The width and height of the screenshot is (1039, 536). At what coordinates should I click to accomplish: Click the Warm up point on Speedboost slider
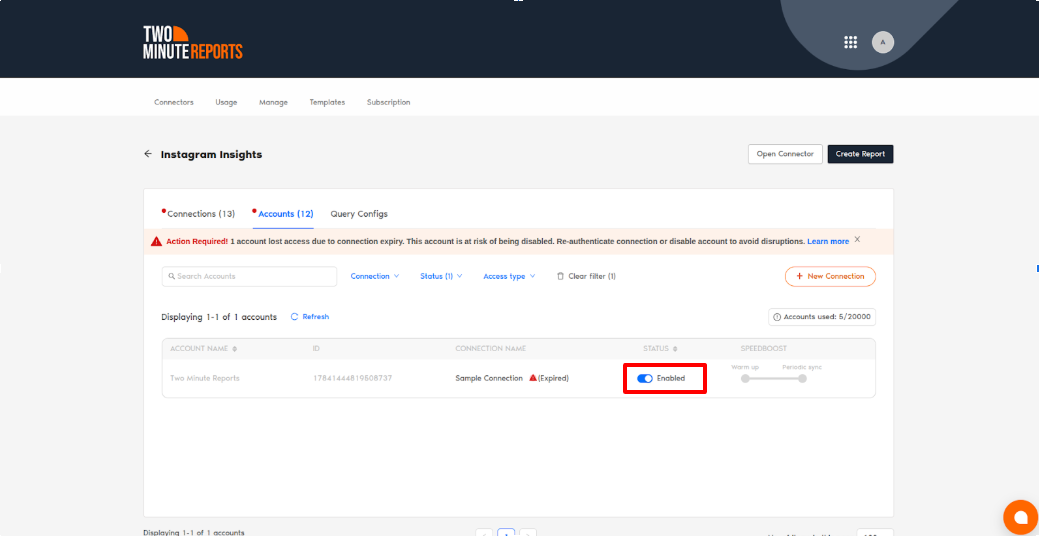[745, 379]
